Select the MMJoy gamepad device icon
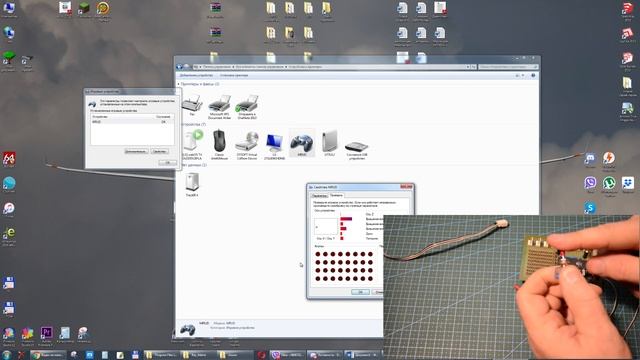 [x=302, y=143]
